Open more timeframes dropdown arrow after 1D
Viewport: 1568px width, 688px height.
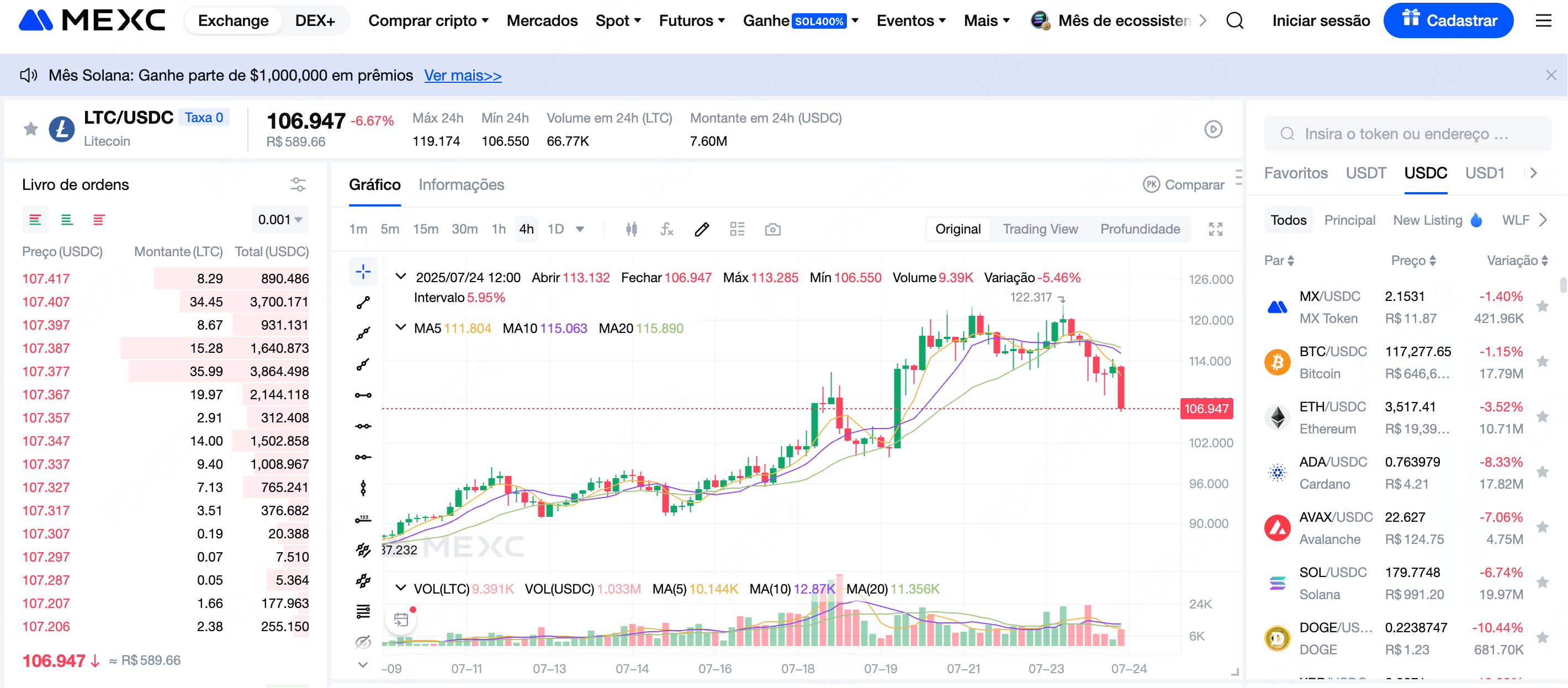point(580,230)
